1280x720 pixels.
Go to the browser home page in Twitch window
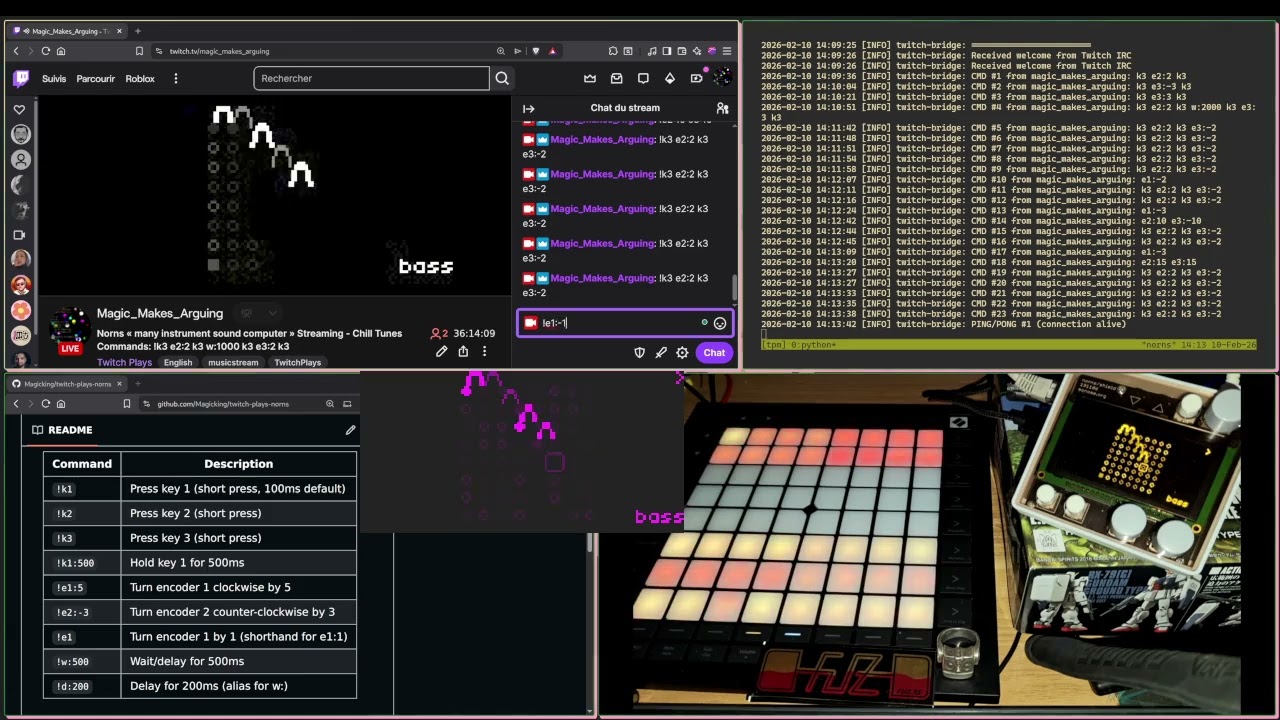point(61,51)
